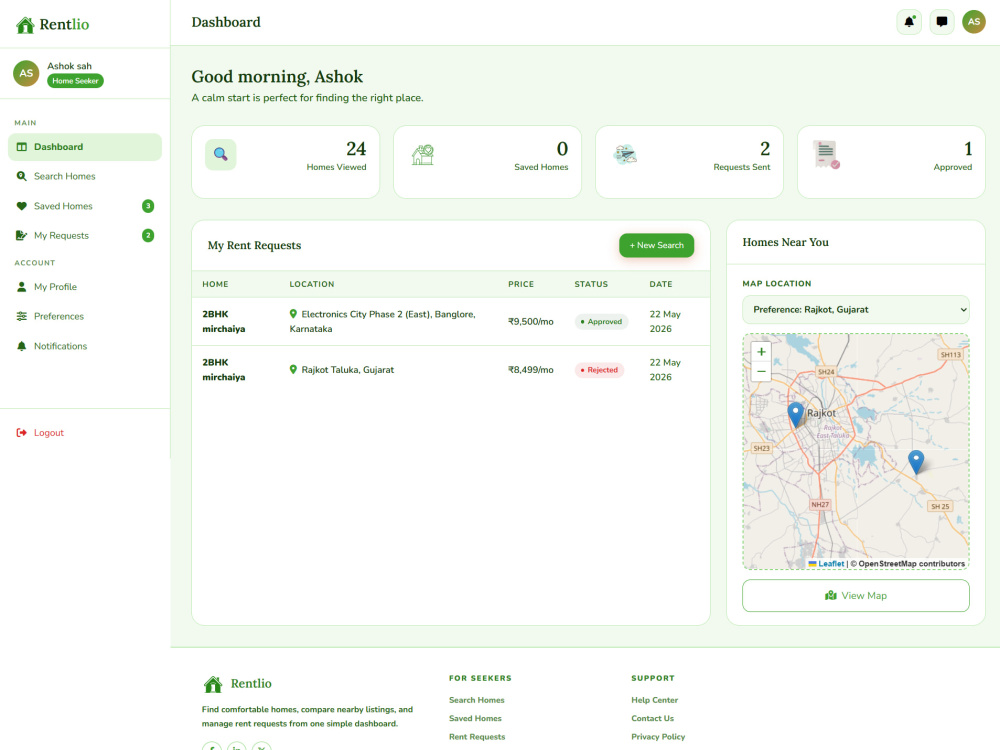This screenshot has height=750, width=1000.
Task: Open the footer Saved Homes link
Action: tap(475, 719)
